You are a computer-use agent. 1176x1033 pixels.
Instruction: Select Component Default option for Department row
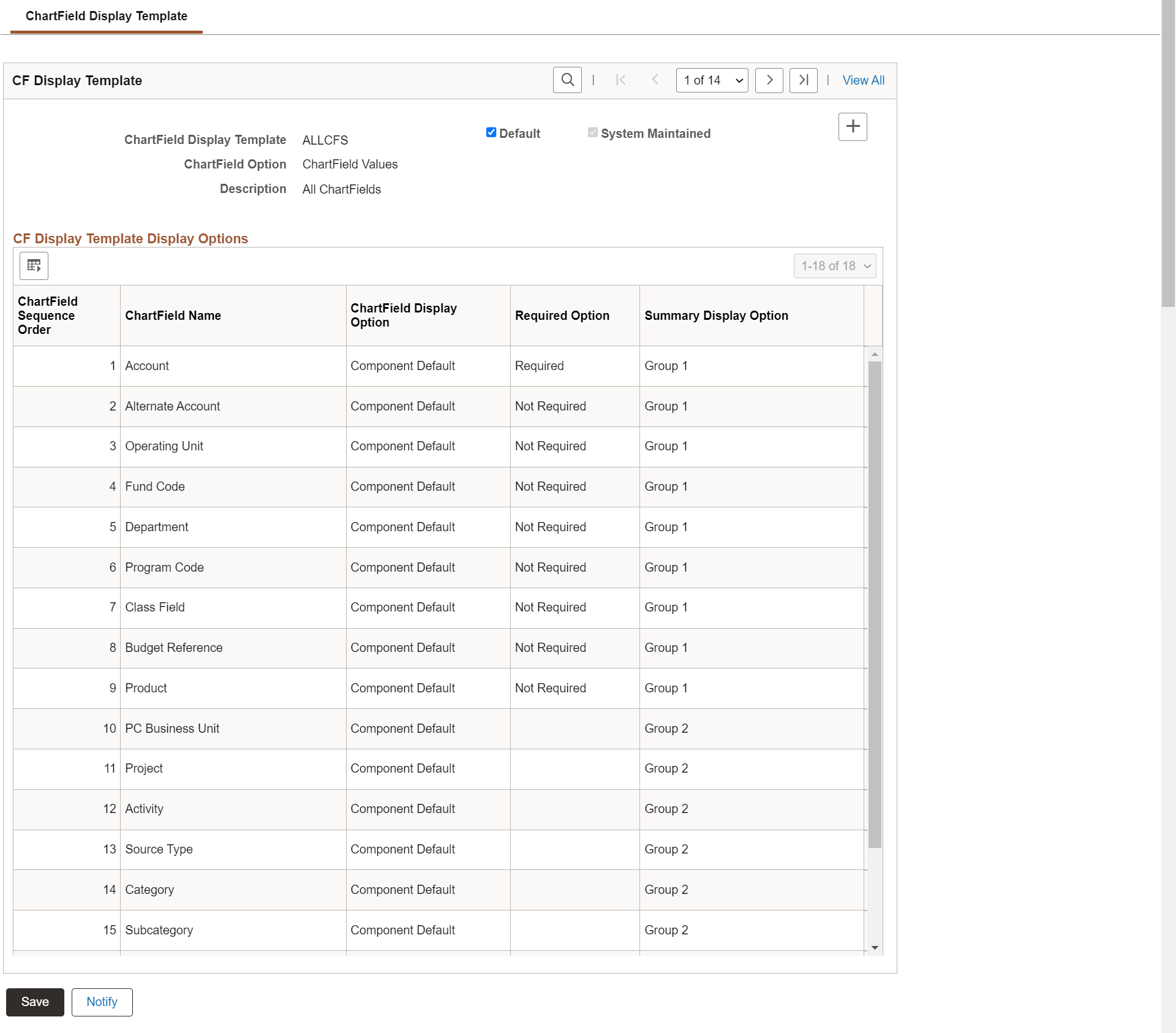point(403,527)
